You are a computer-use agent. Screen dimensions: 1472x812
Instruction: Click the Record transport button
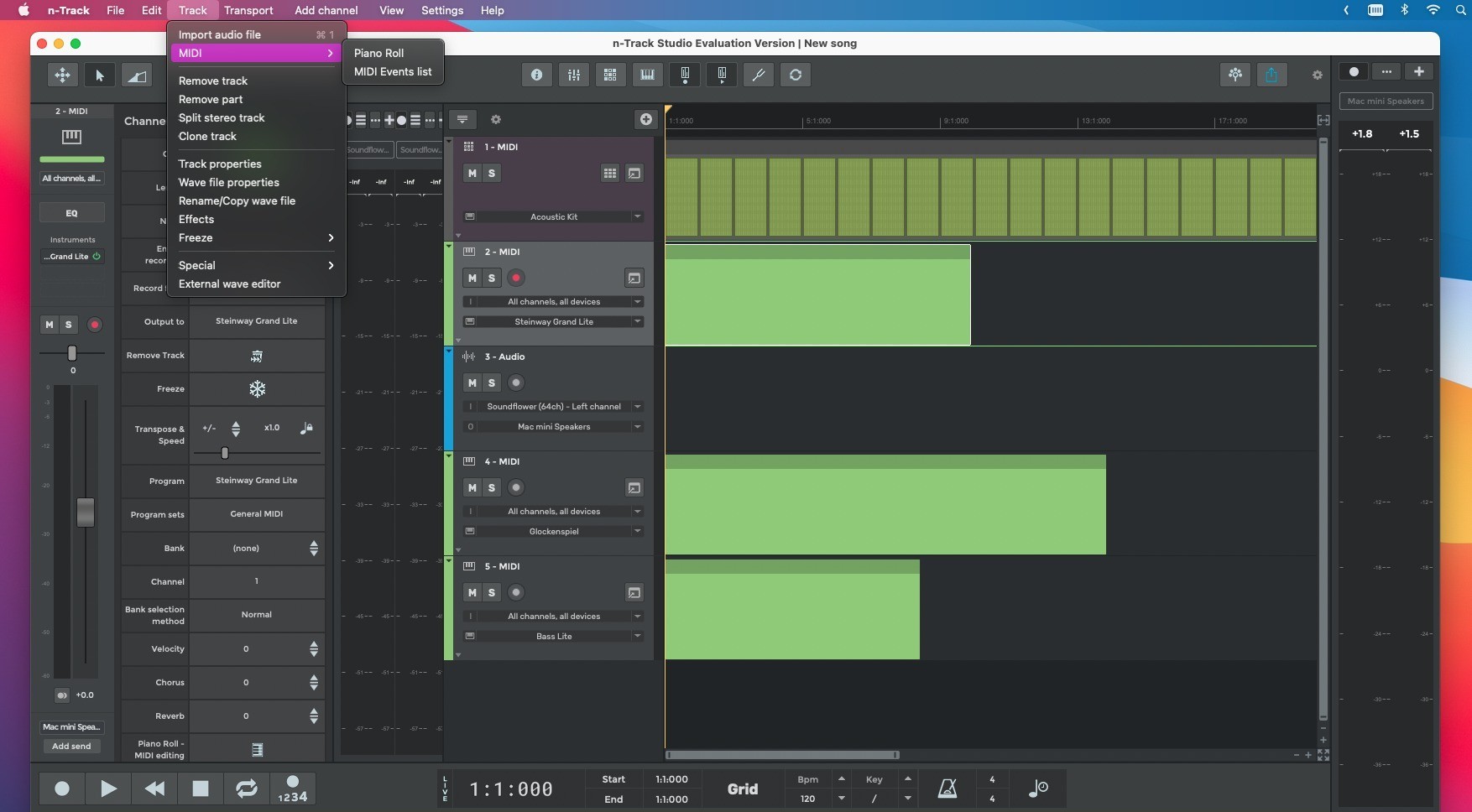[x=62, y=789]
